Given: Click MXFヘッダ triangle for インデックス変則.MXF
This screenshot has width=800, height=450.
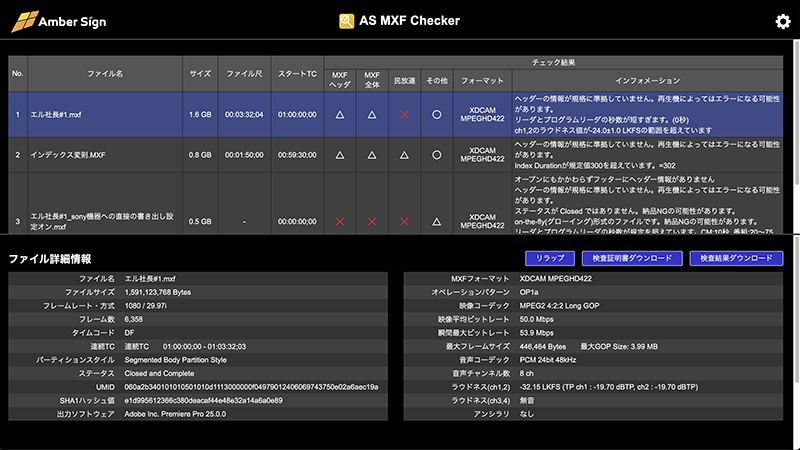Looking at the screenshot, I should [340, 155].
